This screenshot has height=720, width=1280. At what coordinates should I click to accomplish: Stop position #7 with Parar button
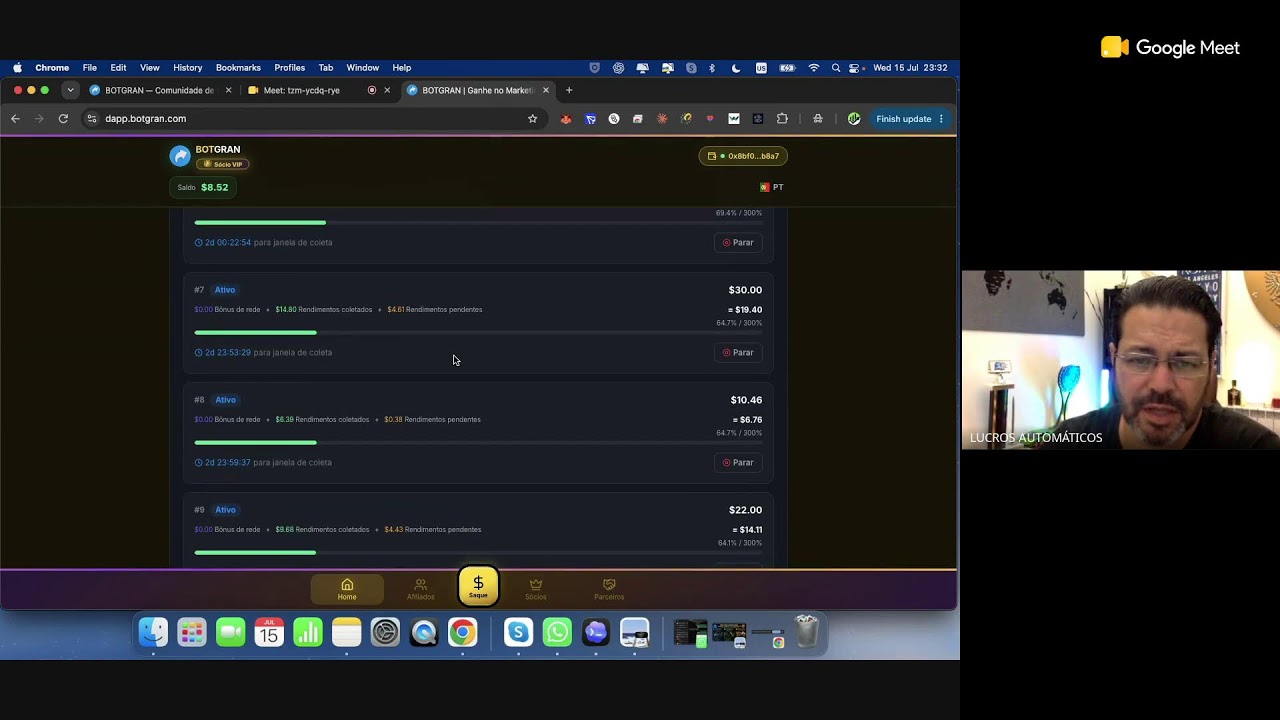pyautogui.click(x=738, y=352)
